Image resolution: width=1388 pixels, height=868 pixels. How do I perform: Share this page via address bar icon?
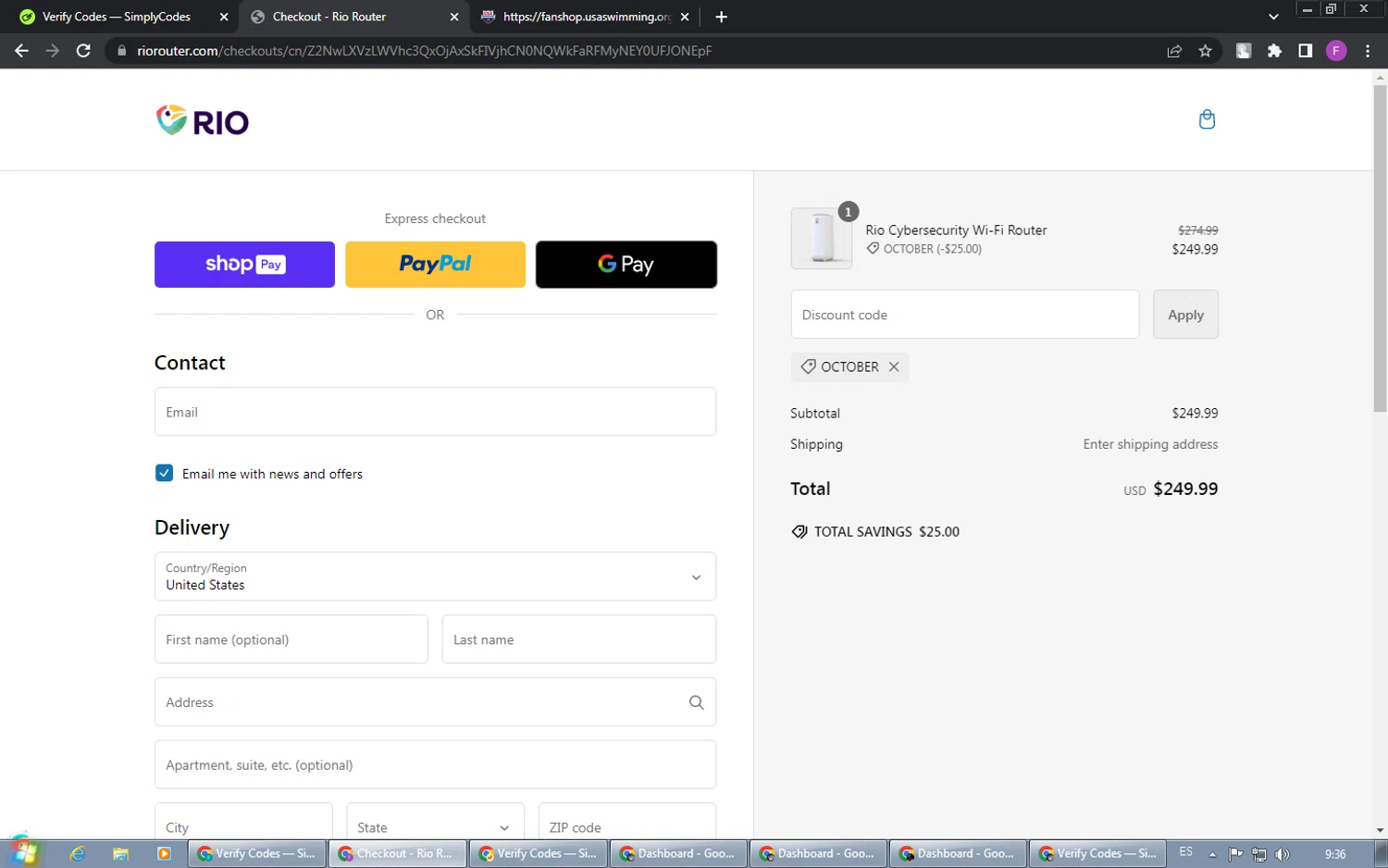[1174, 51]
